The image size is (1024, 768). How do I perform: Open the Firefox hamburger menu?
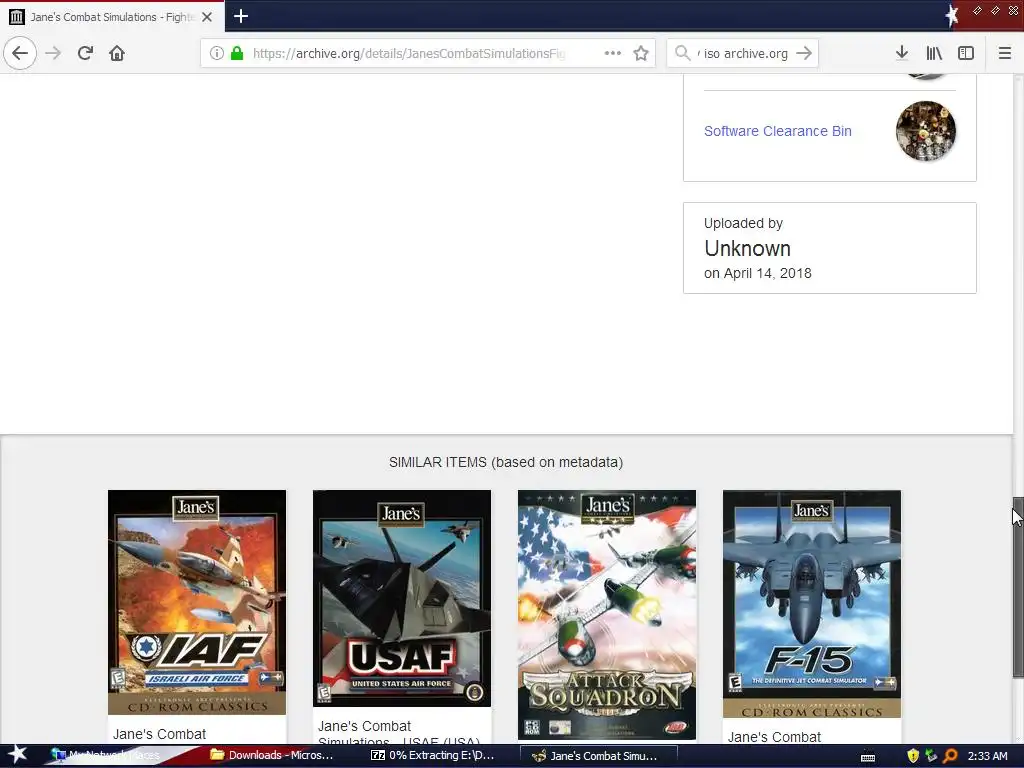coord(1005,53)
